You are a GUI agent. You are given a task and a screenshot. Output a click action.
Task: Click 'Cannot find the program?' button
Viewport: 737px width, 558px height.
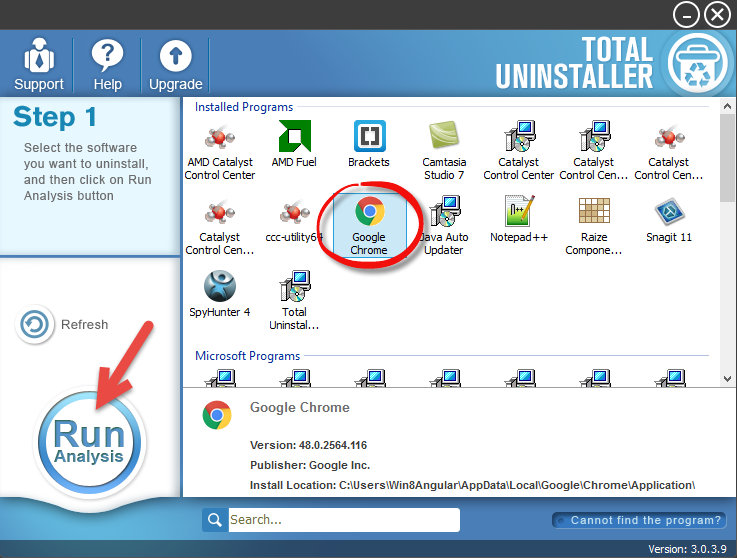point(639,520)
